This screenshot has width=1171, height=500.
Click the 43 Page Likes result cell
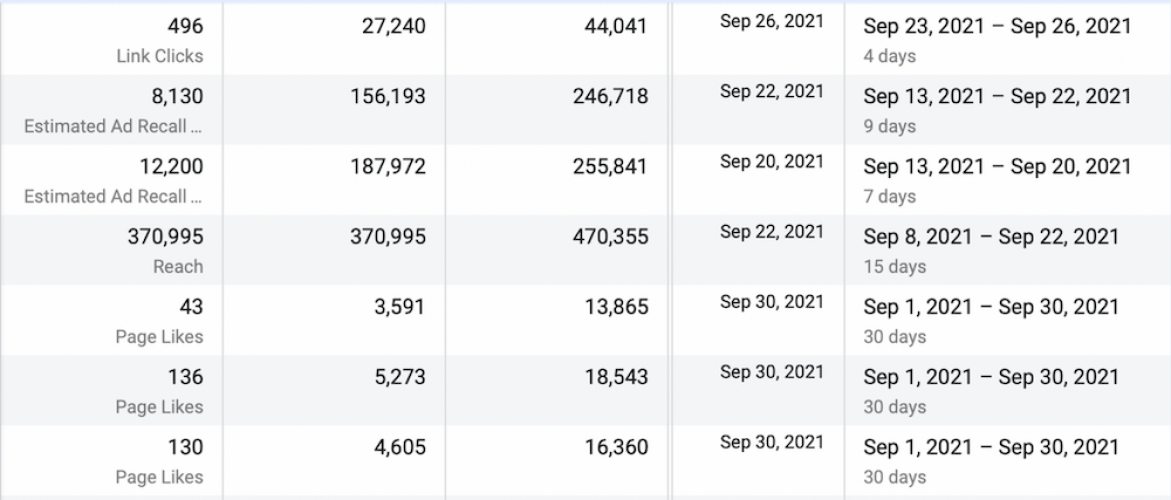point(160,320)
